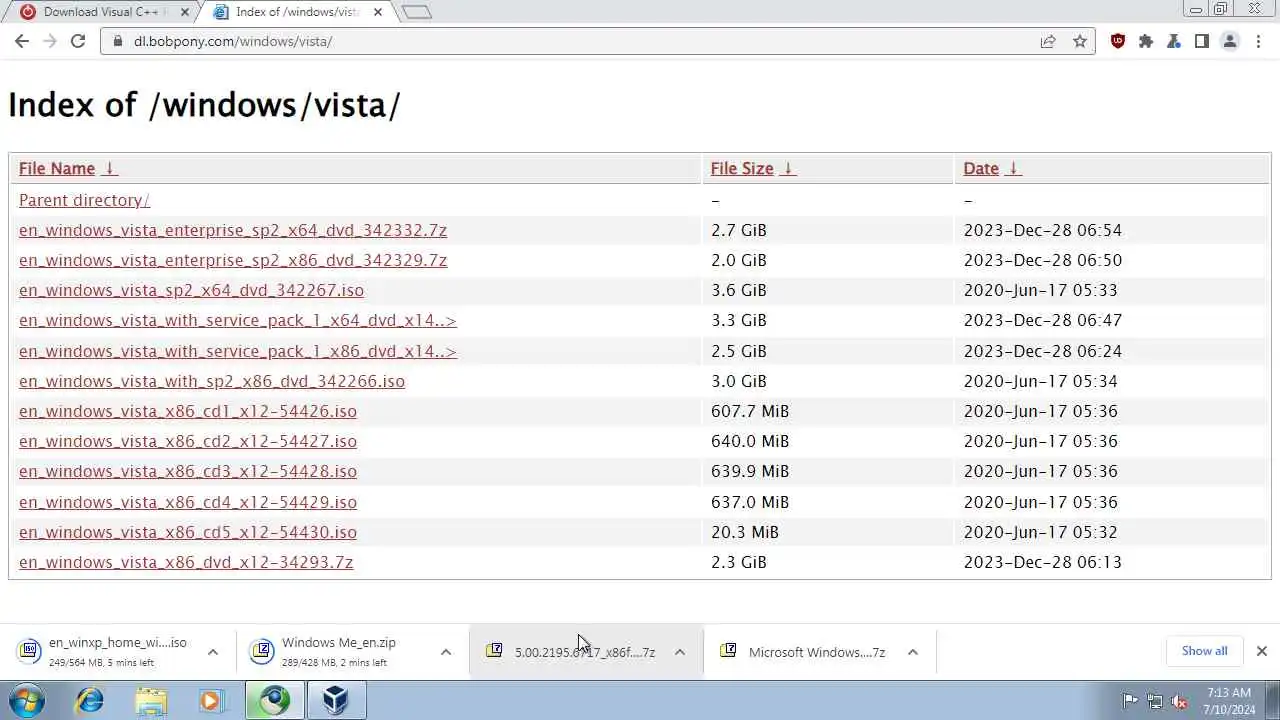Launch Internet Explorer from the taskbar
This screenshot has height=720, width=1280.
point(90,700)
